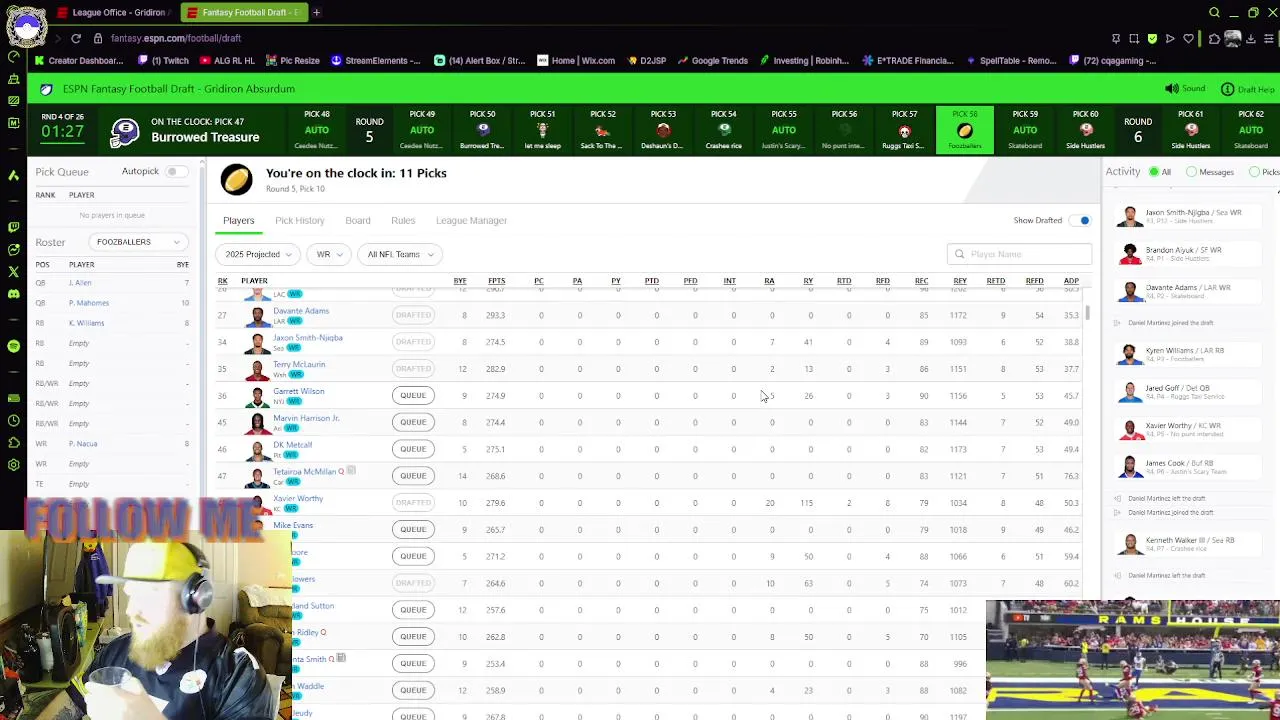Sort by the FPTS column header
This screenshot has height=720, width=1280.
496,281
